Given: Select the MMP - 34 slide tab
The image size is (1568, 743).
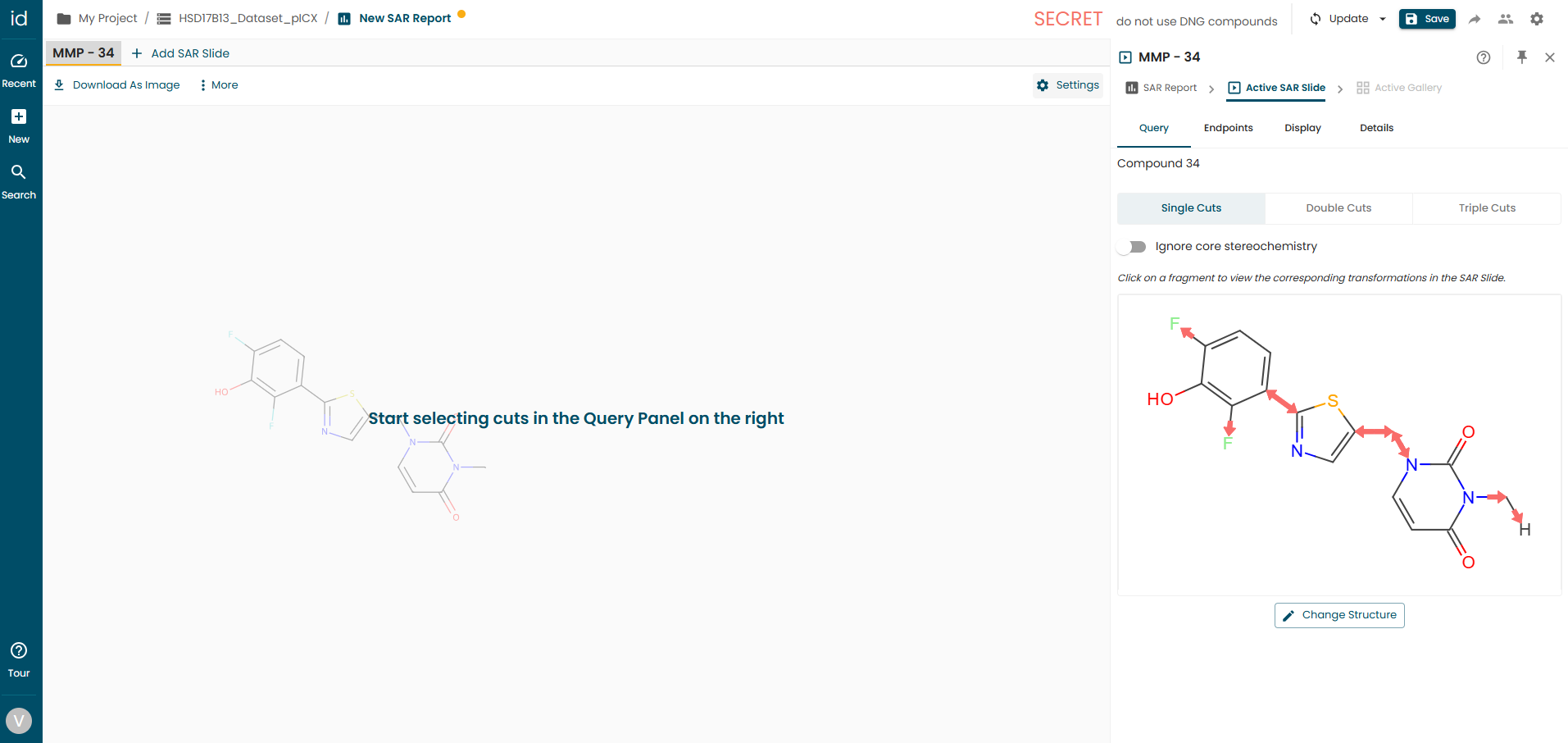Looking at the screenshot, I should tap(84, 53).
